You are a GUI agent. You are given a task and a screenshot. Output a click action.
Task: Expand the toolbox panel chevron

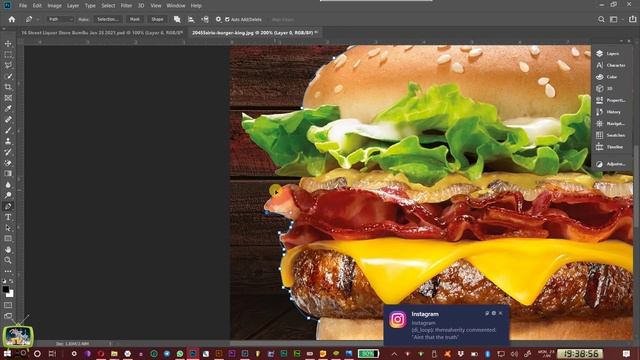4,29
